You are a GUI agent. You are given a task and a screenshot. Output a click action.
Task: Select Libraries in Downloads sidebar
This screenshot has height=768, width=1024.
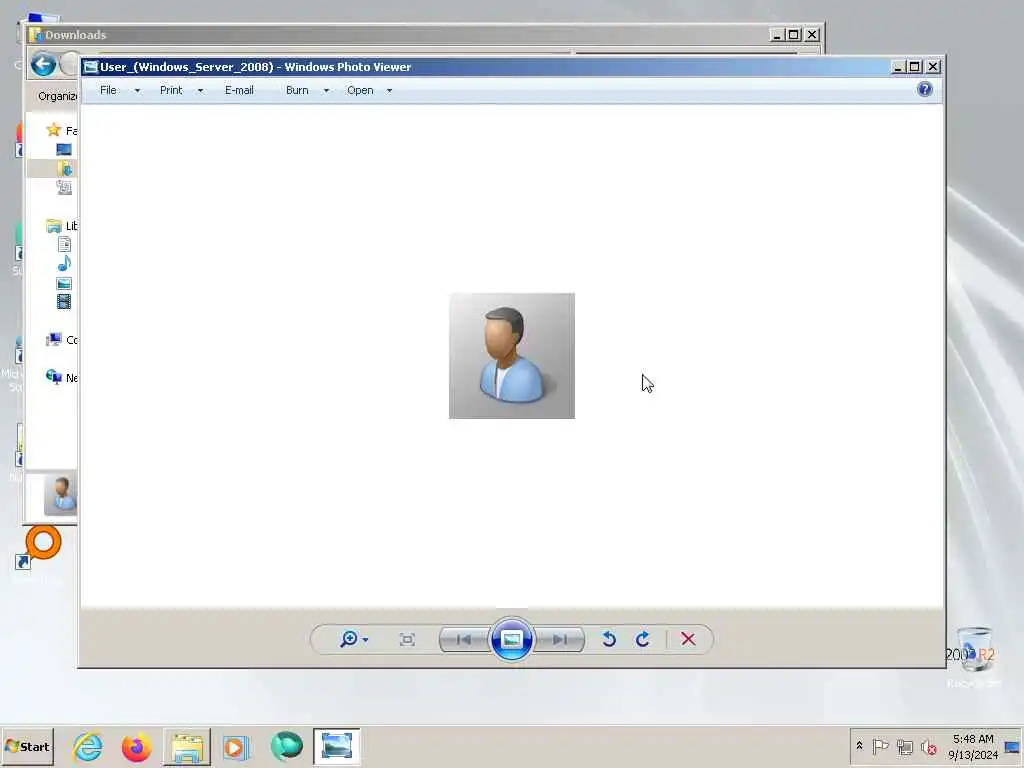point(62,226)
